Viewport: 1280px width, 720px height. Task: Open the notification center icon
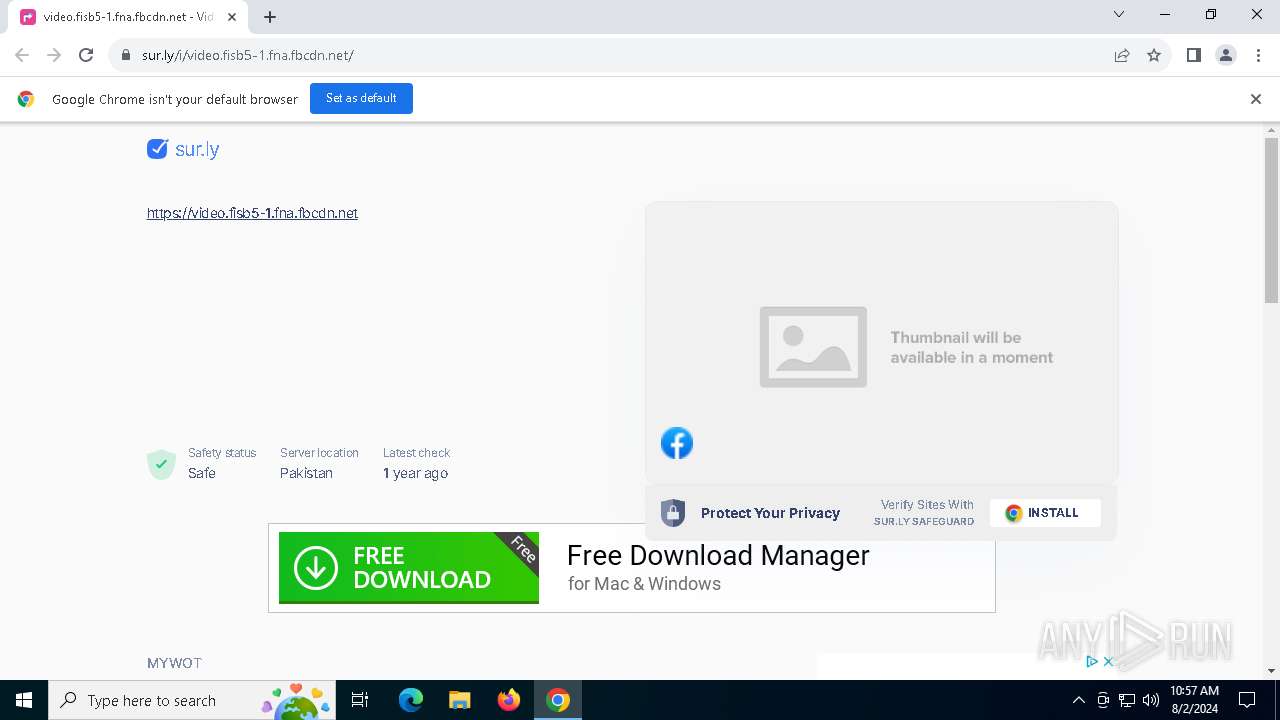click(x=1247, y=700)
